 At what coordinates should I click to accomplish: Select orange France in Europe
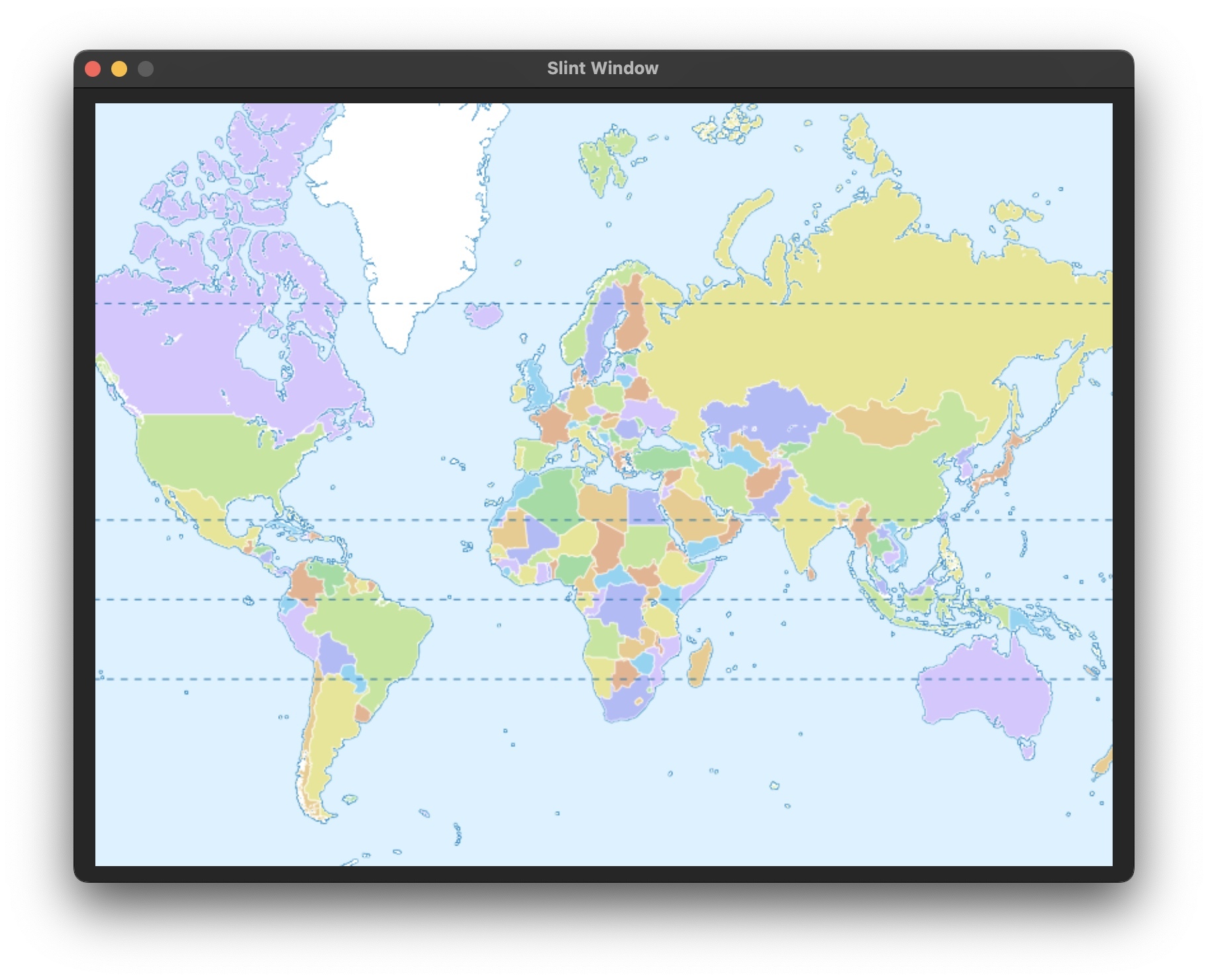pyautogui.click(x=553, y=424)
